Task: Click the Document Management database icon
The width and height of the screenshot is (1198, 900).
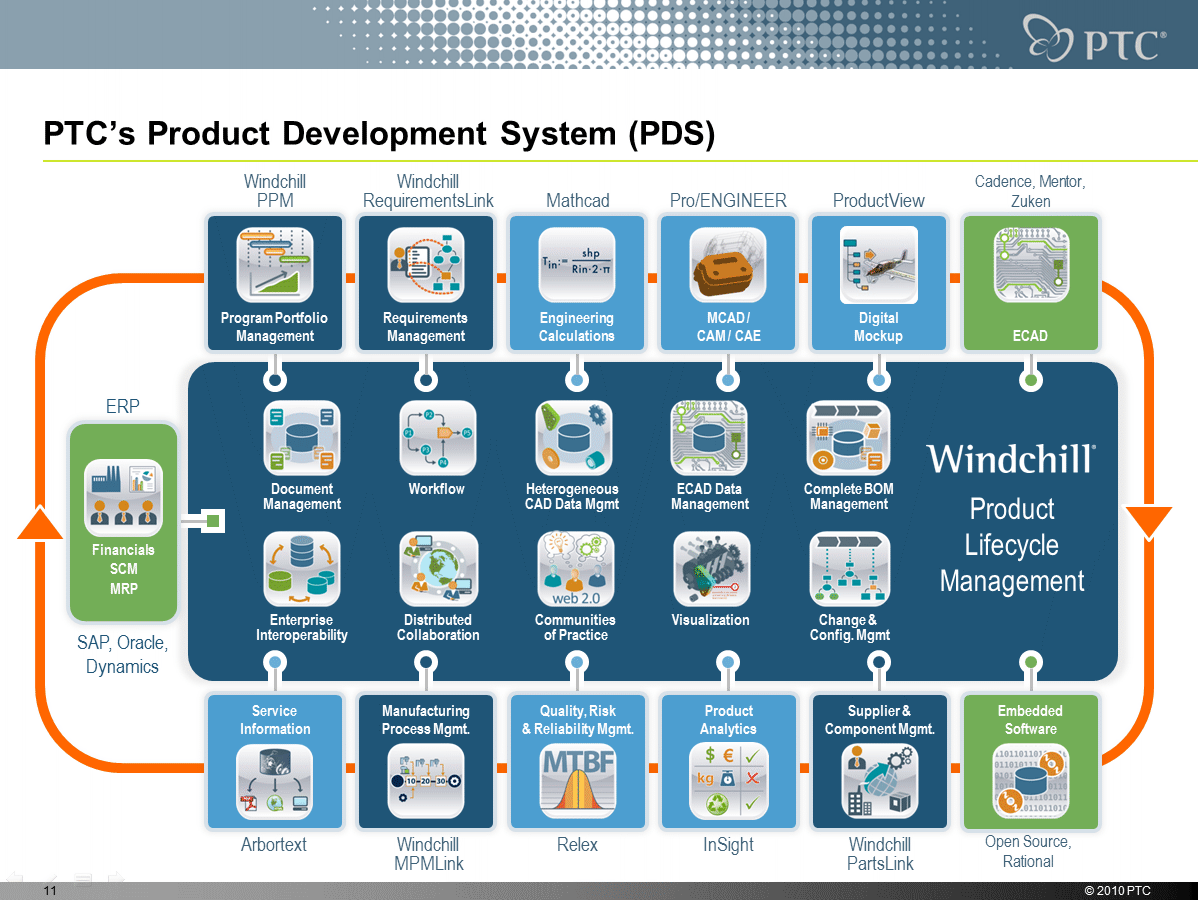Action: coord(301,438)
